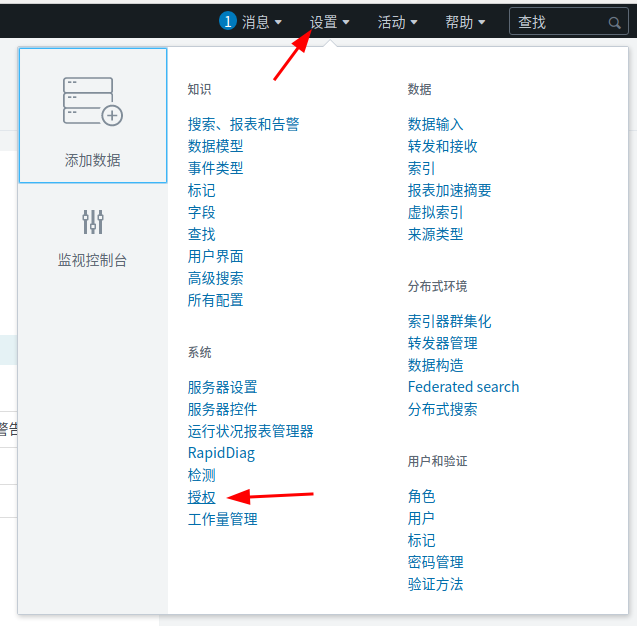Open 索引器群集化 (Indexer clustering)
The image size is (637, 626).
[x=449, y=321]
